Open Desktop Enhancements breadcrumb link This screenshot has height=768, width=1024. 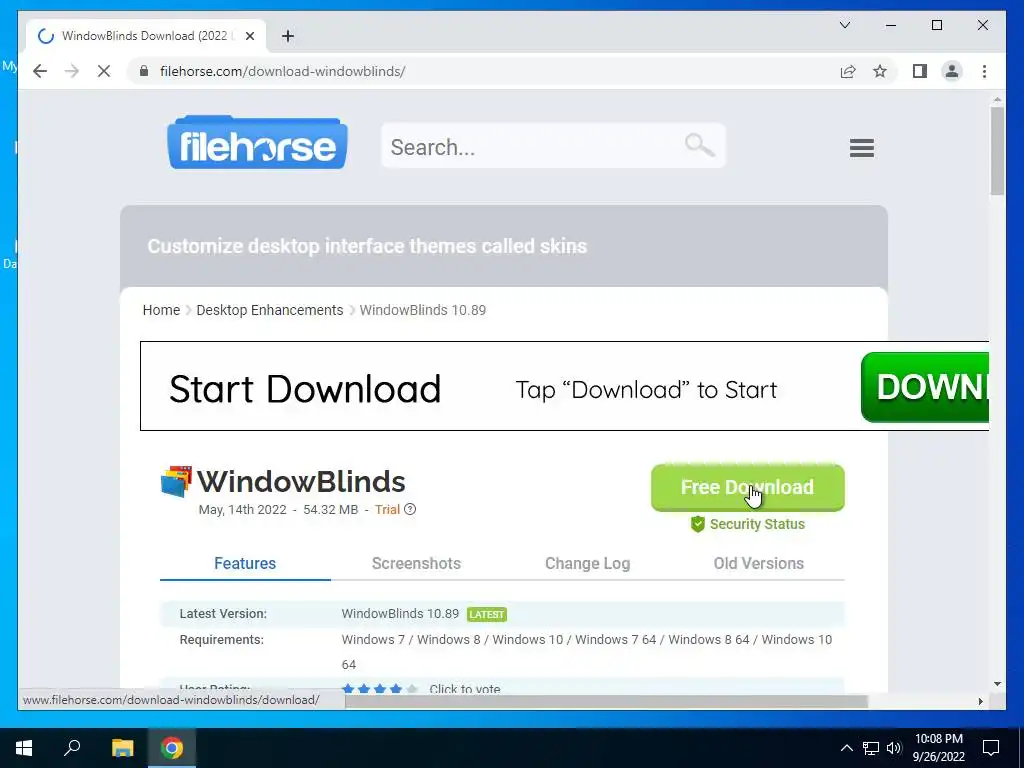pos(270,310)
